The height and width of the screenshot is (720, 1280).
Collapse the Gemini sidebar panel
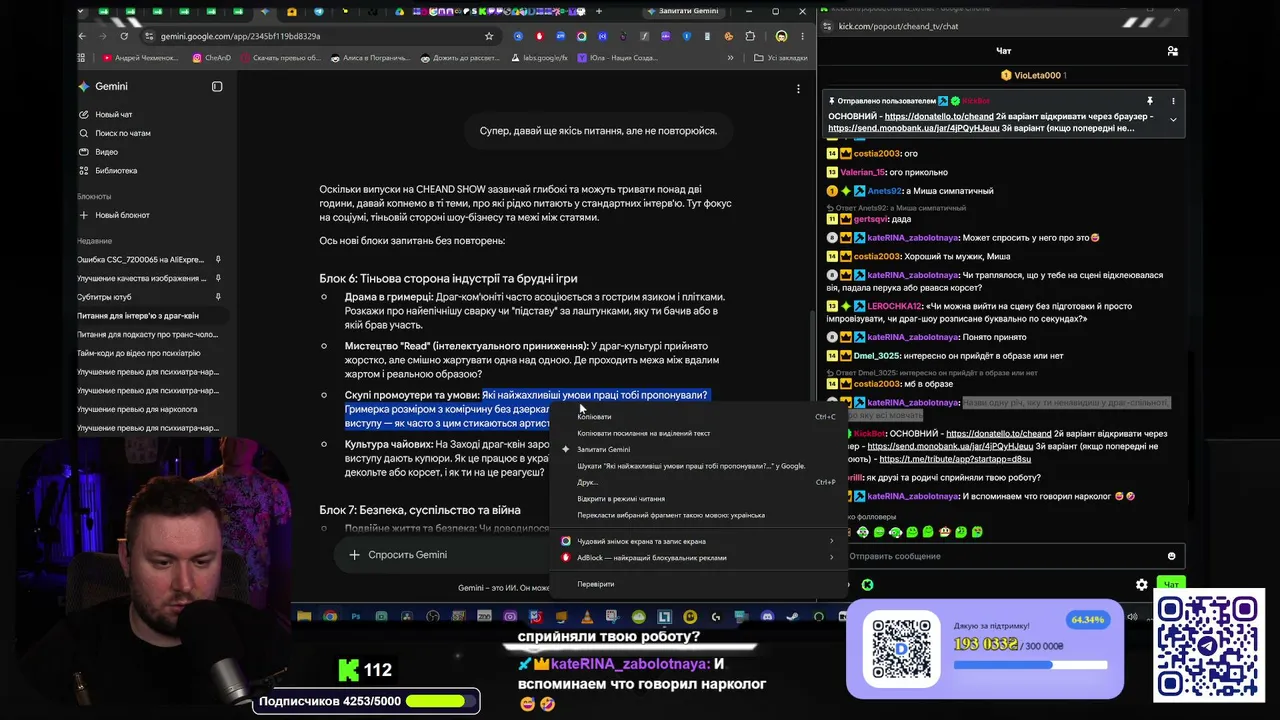pyautogui.click(x=217, y=87)
